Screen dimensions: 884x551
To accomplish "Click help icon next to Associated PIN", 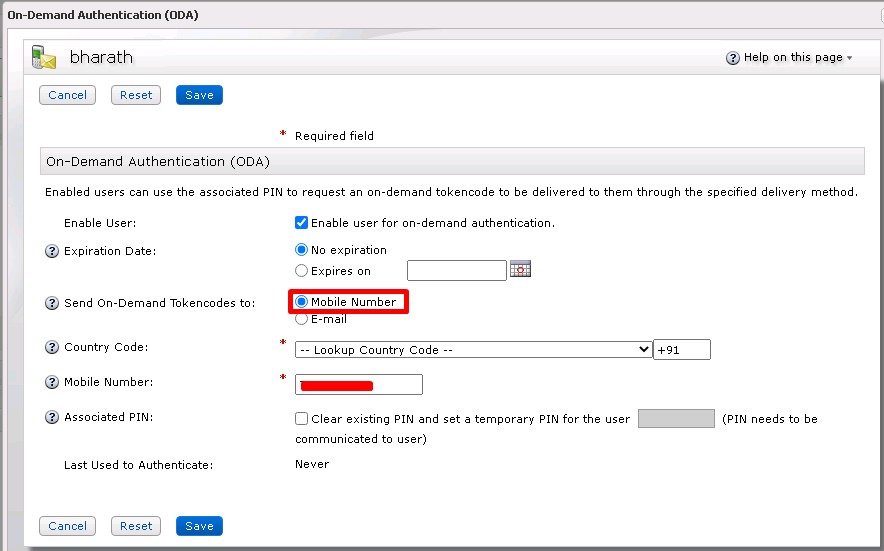I will [x=52, y=419].
